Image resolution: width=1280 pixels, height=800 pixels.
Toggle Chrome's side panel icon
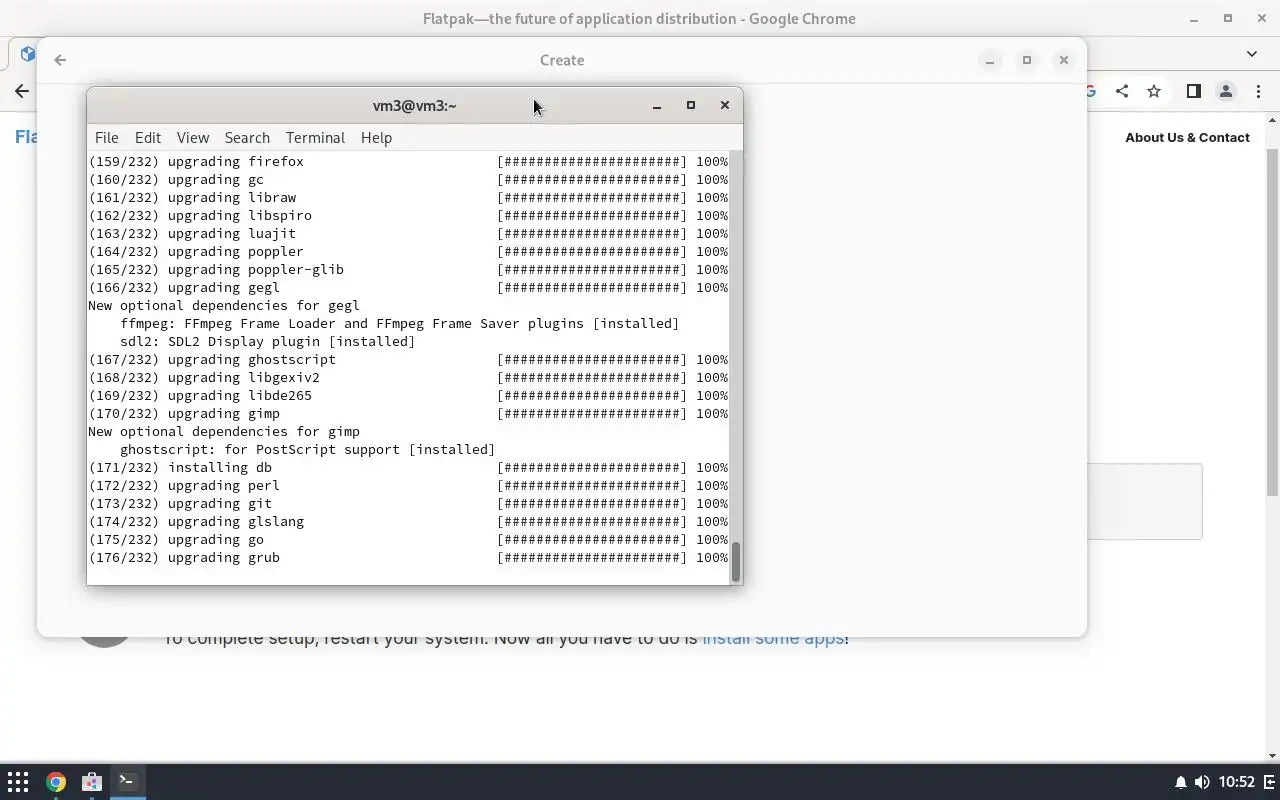(x=1193, y=91)
